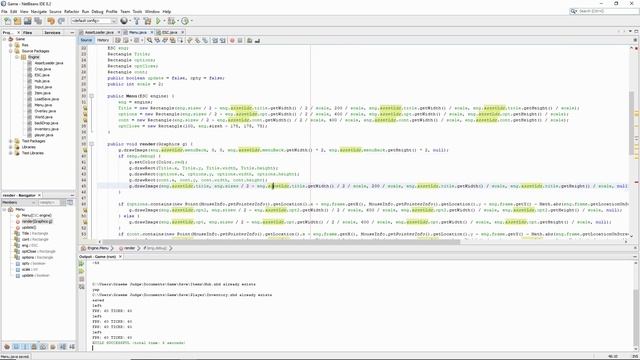Click the Profile Project clock icon
The height and width of the screenshot is (360, 640).
[185, 21]
